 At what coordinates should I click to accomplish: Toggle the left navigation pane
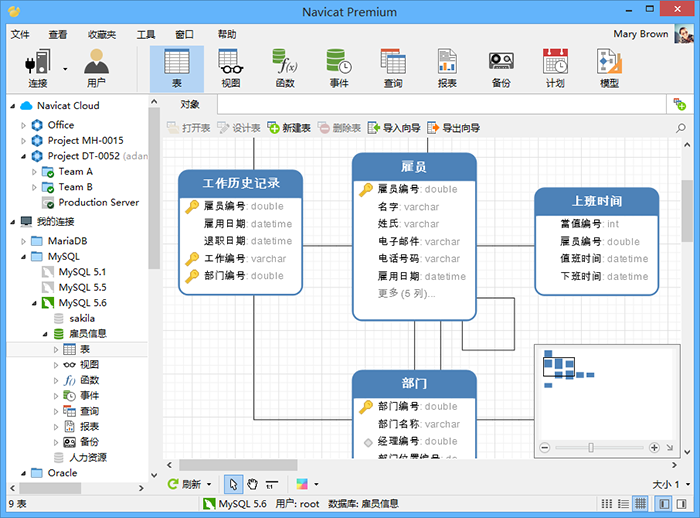pos(664,504)
